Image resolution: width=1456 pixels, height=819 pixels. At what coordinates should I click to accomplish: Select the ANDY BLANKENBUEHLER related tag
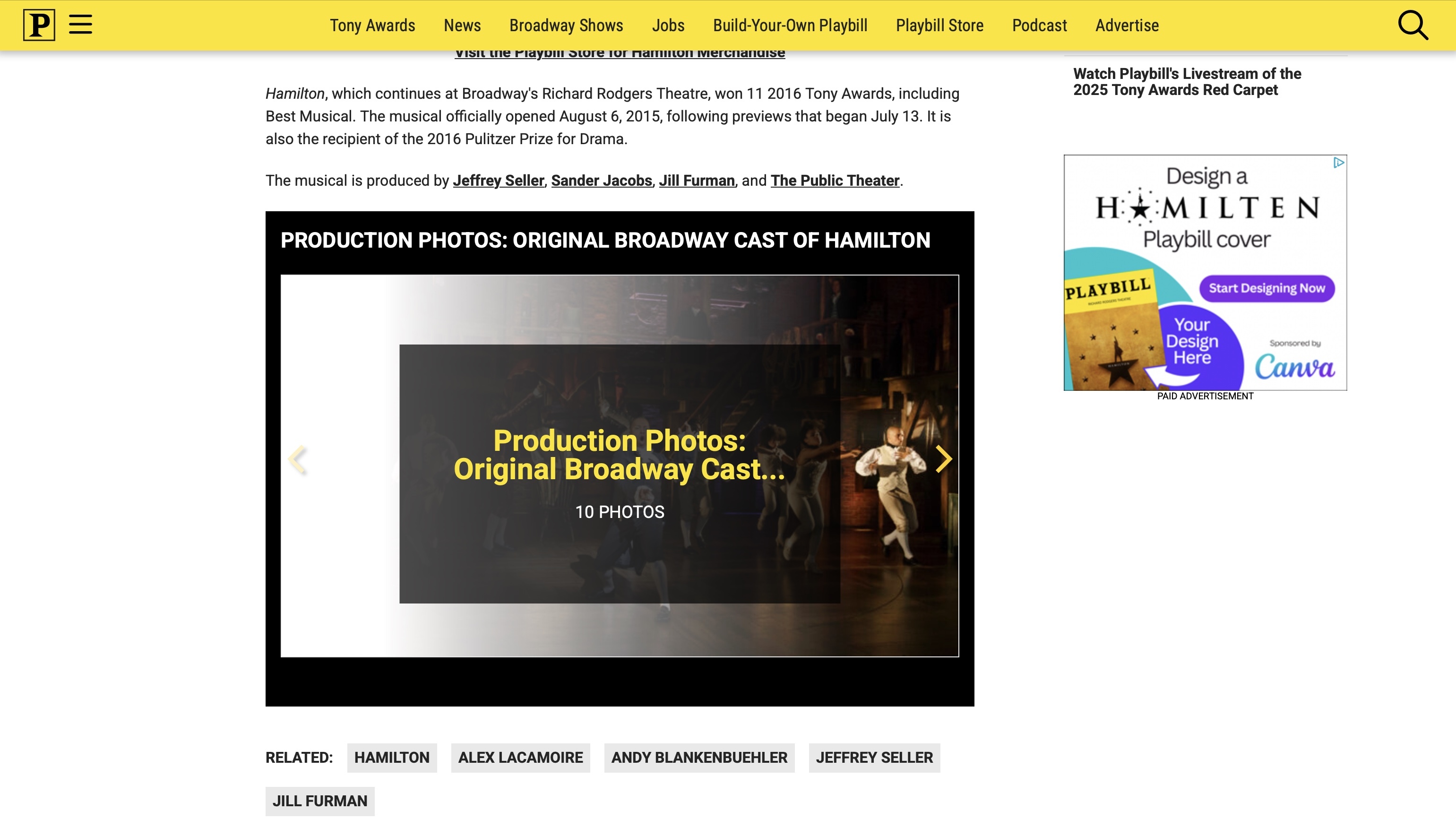(699, 758)
